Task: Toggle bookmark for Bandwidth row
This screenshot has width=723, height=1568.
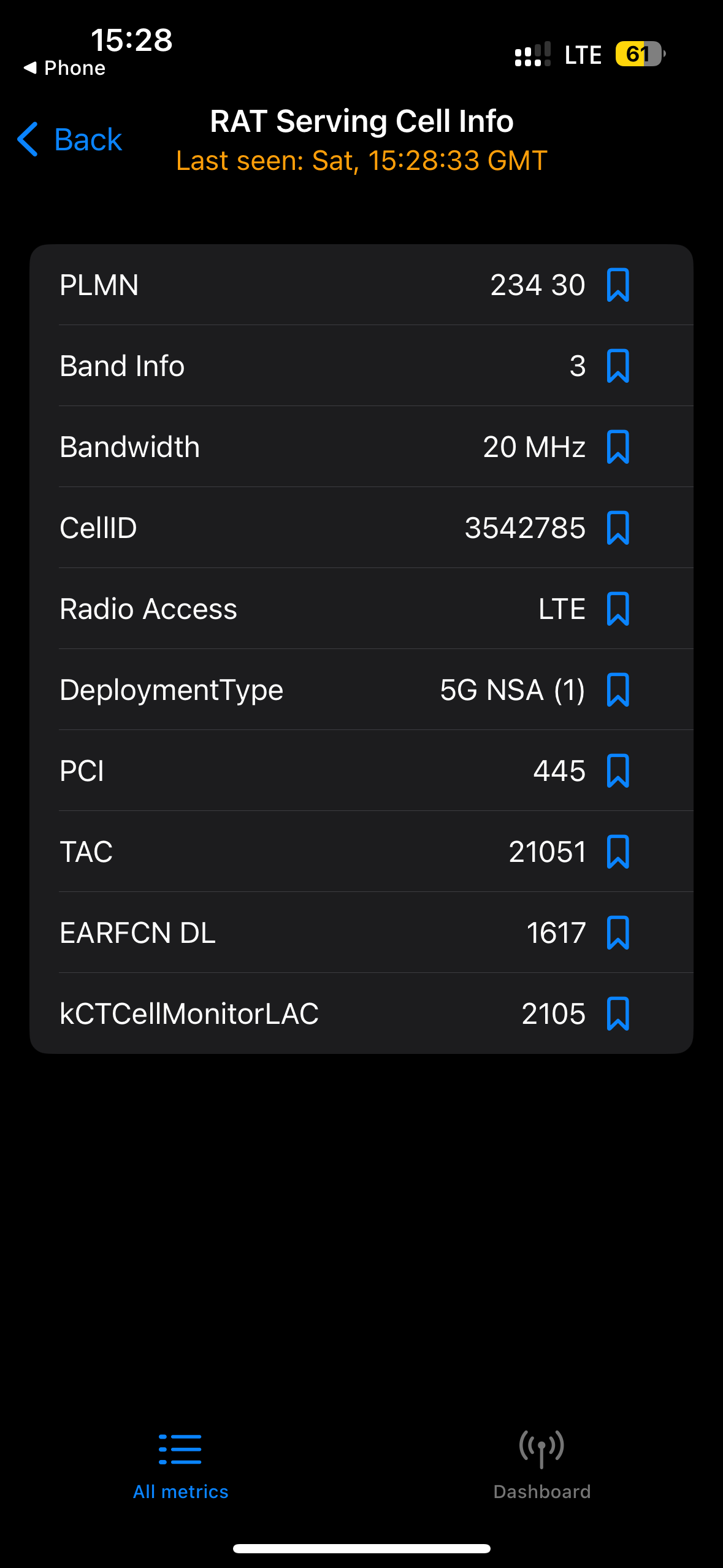Action: pyautogui.click(x=618, y=447)
